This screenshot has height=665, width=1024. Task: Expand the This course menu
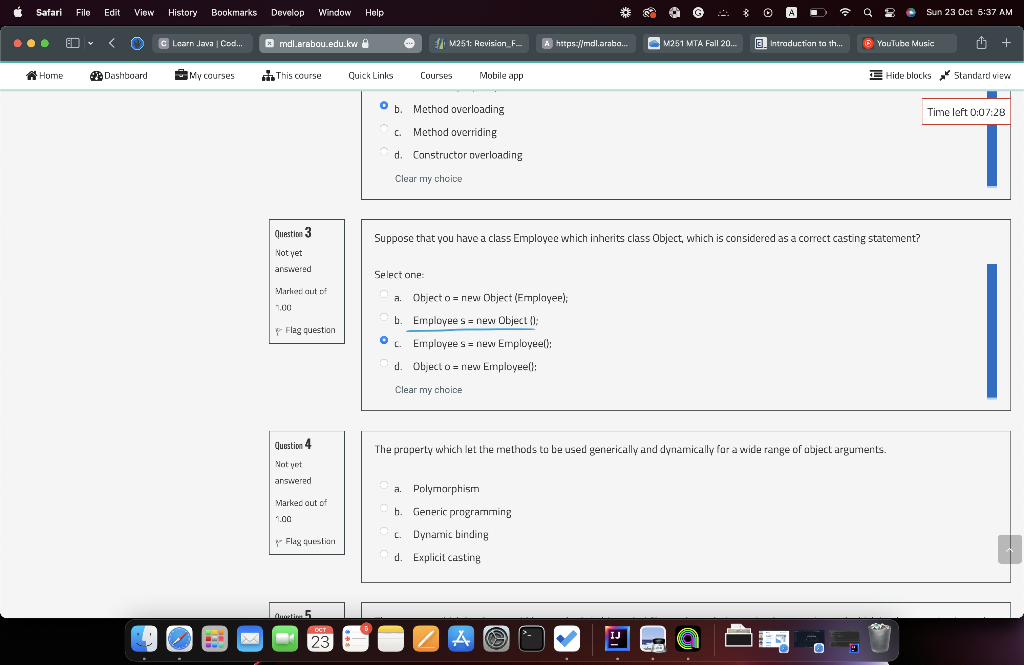point(291,76)
